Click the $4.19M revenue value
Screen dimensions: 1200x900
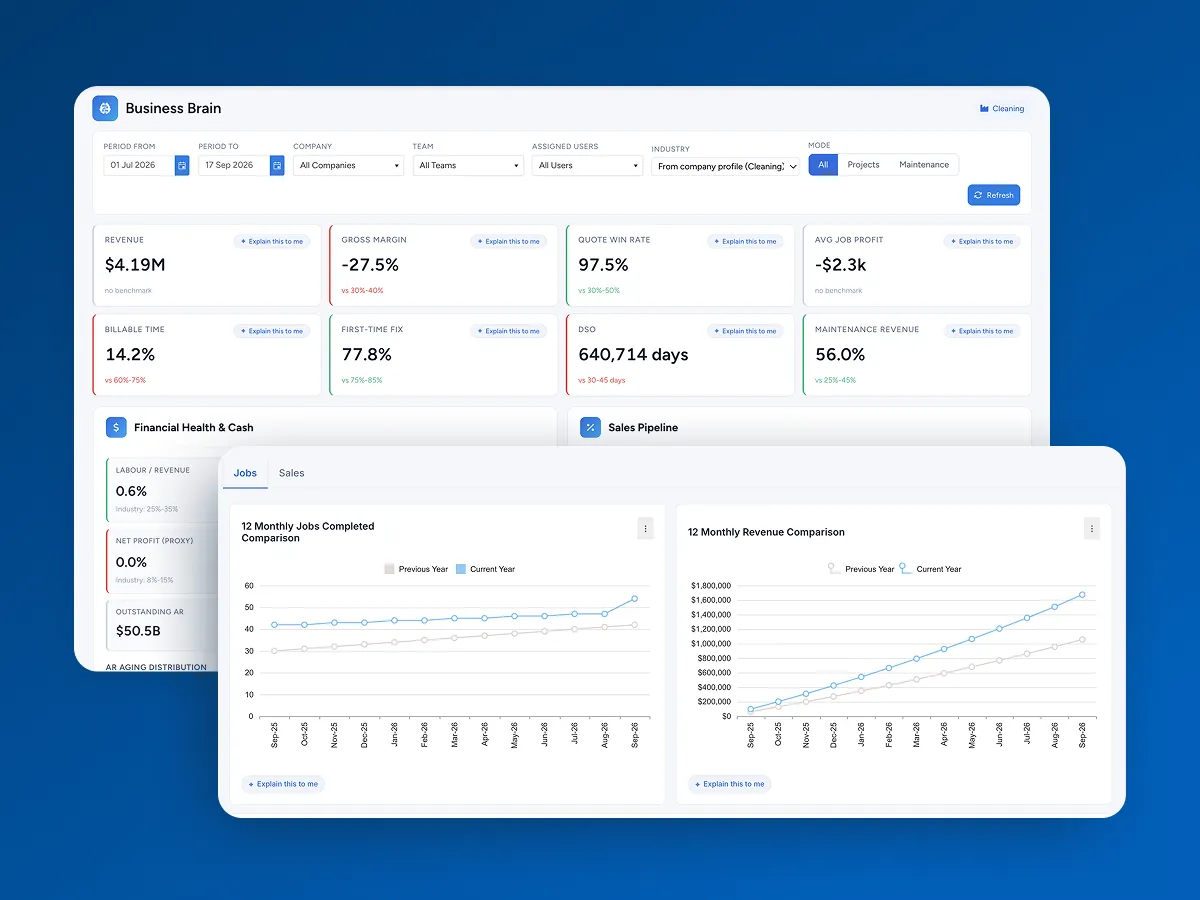(135, 265)
